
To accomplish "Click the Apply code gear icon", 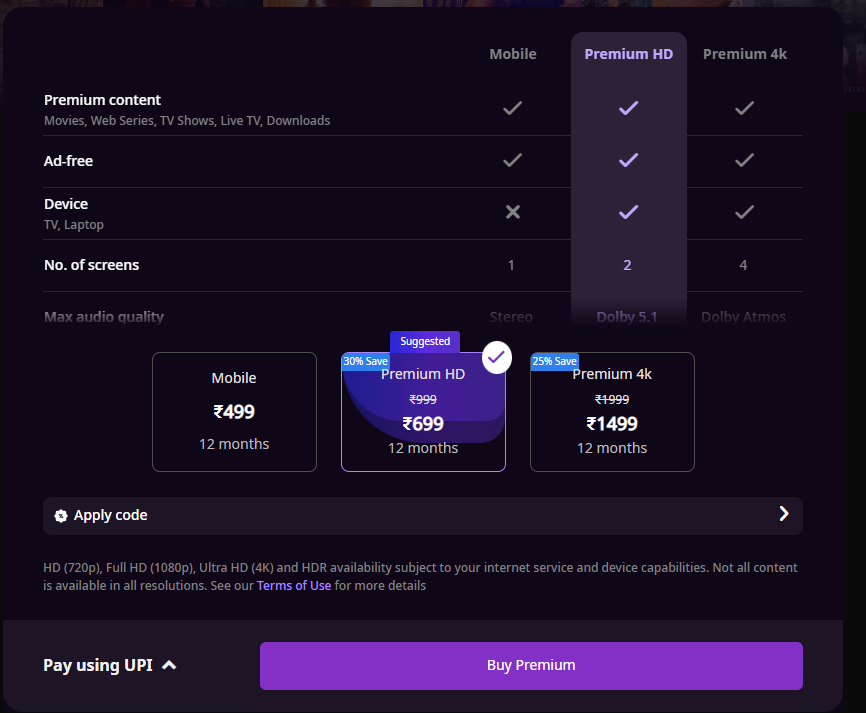I will (61, 516).
